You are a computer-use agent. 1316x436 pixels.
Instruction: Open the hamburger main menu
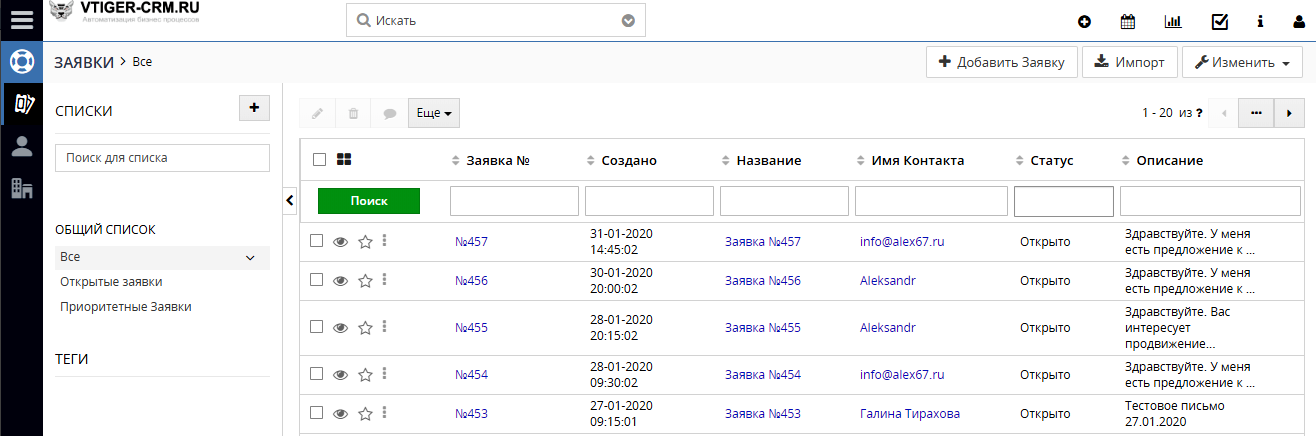tap(21, 20)
